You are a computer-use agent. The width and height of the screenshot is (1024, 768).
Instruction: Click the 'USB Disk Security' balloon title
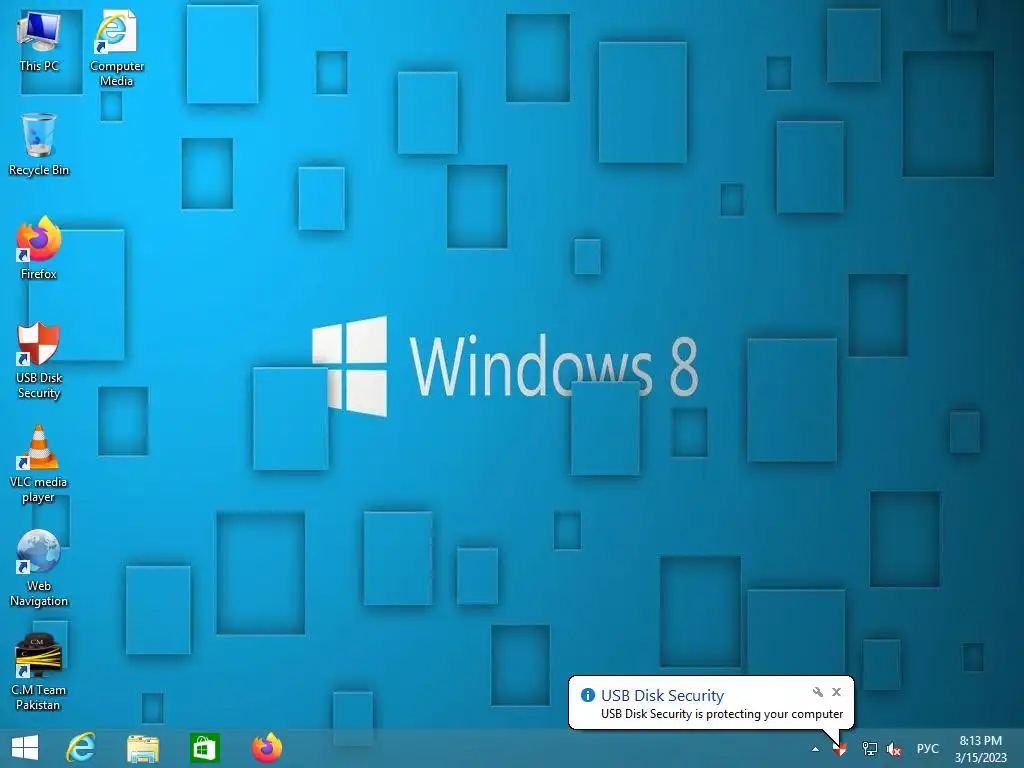coord(662,695)
